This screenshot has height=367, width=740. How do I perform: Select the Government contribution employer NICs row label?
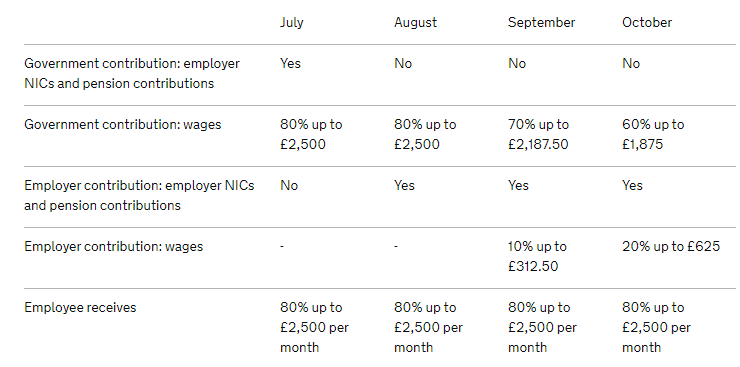(132, 74)
